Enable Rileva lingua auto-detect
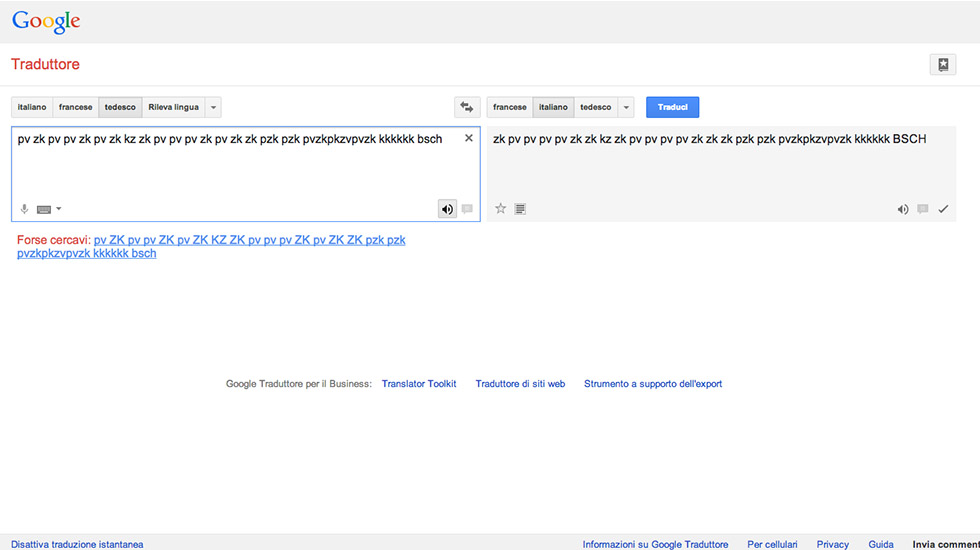 173,107
